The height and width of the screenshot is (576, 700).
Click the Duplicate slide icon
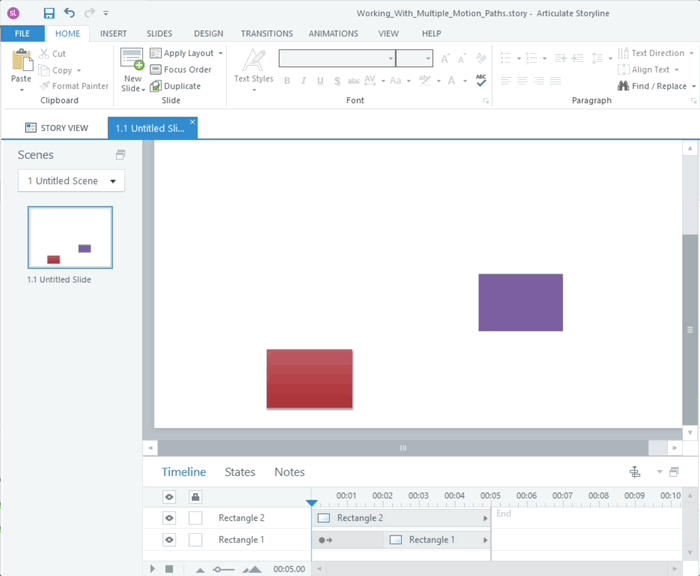tap(156, 86)
